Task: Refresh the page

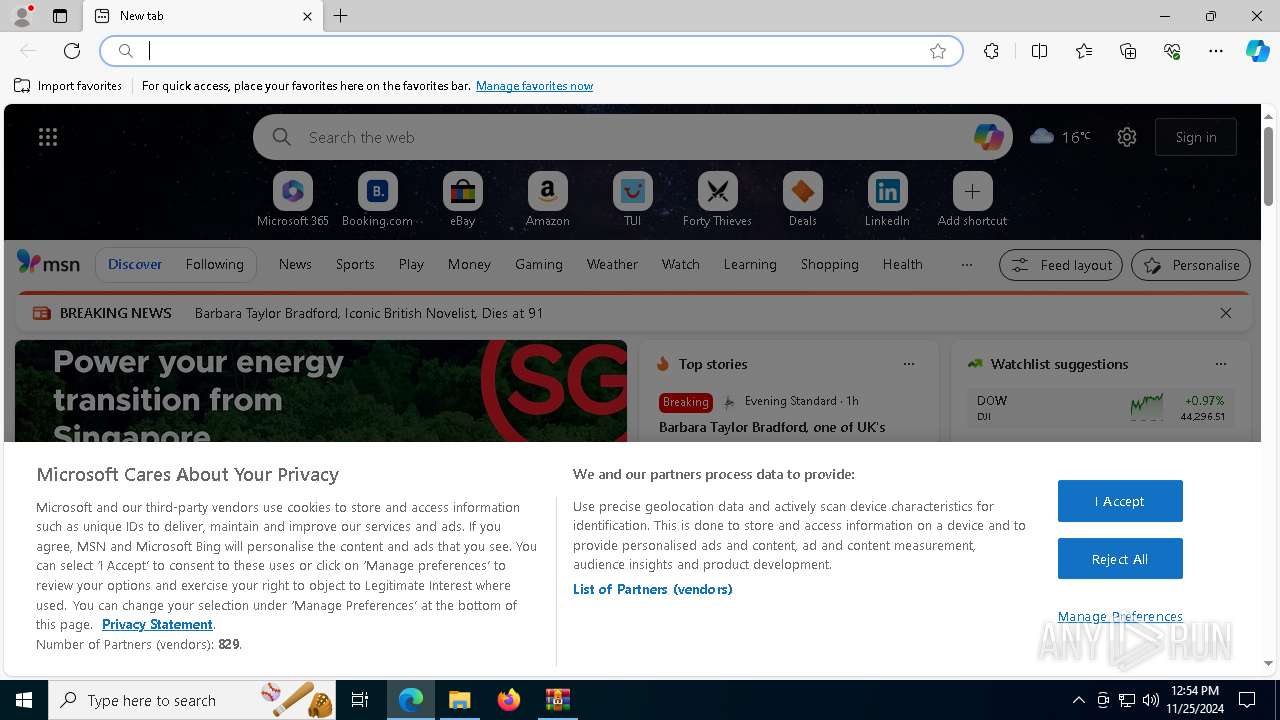Action: click(72, 51)
